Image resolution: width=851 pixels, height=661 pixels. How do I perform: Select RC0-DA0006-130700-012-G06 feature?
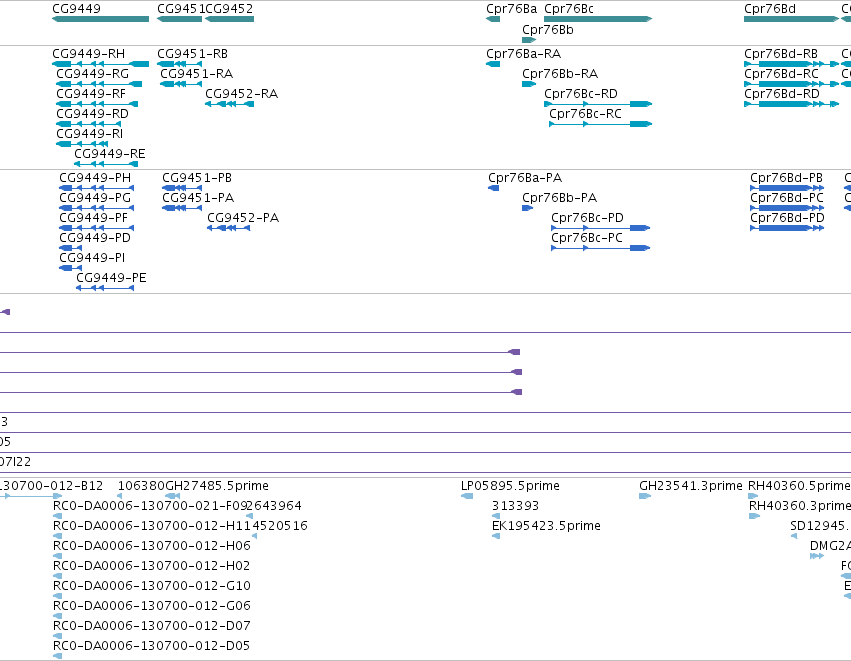tap(151, 606)
